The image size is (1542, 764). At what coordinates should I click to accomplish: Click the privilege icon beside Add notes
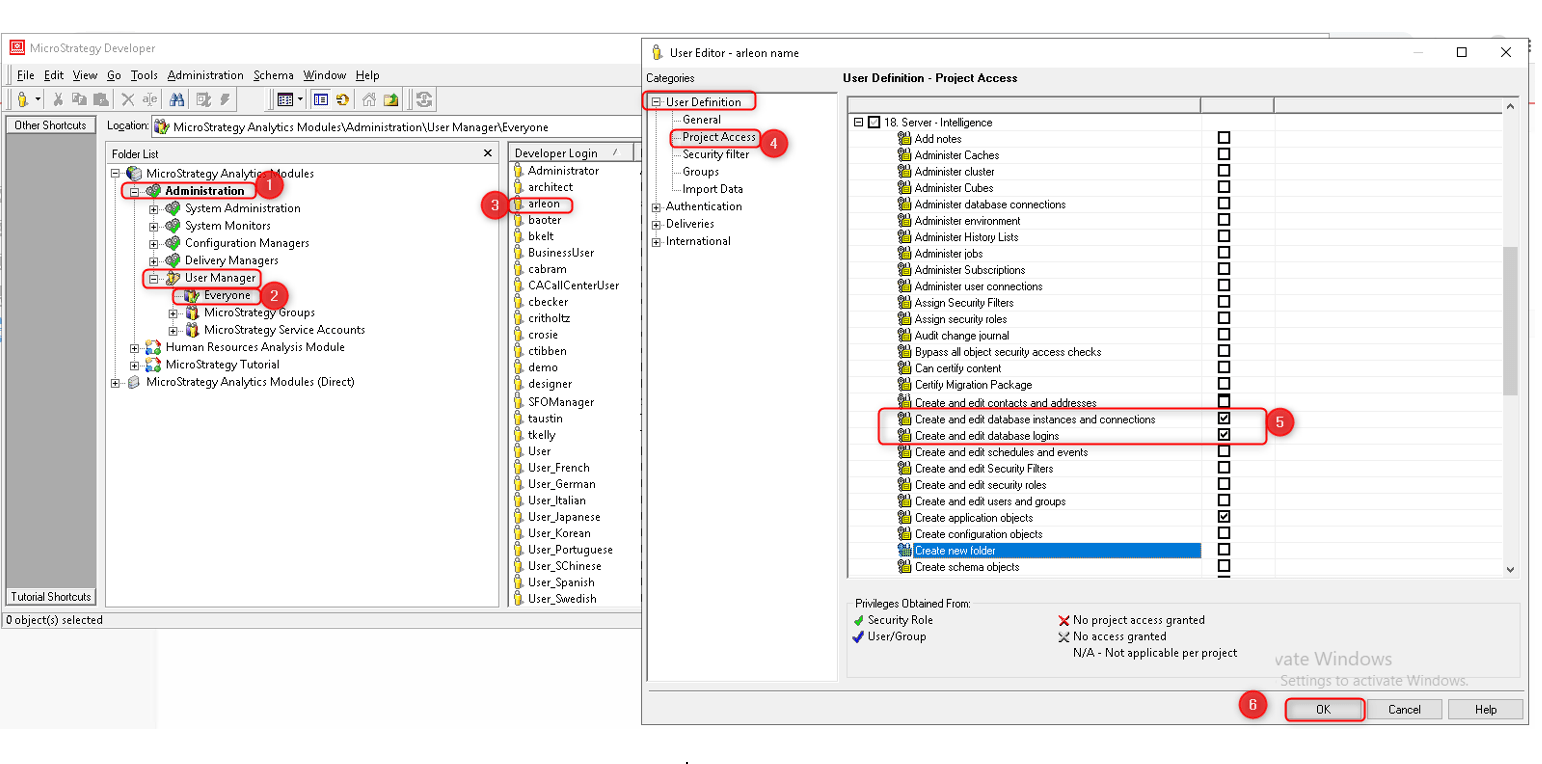[905, 139]
